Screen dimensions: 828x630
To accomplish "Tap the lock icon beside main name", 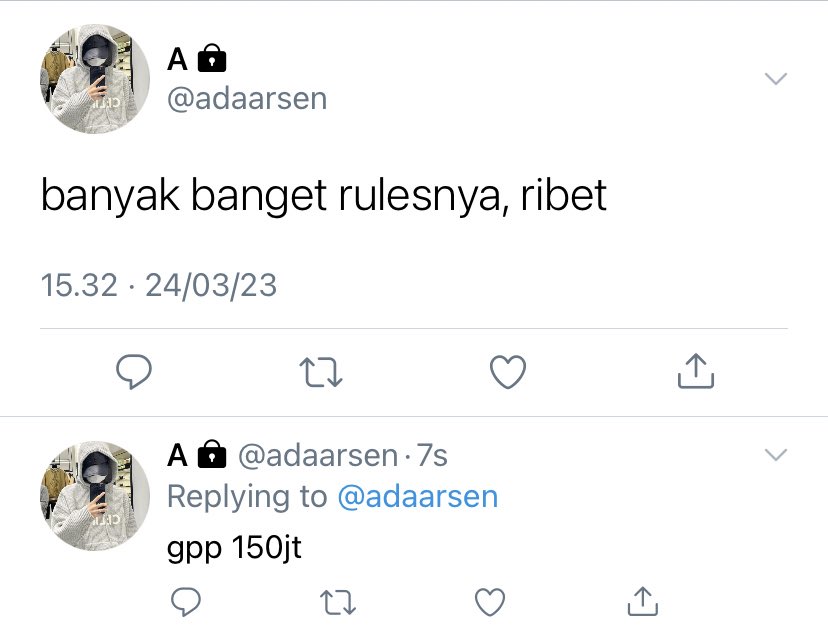I will pyautogui.click(x=212, y=58).
